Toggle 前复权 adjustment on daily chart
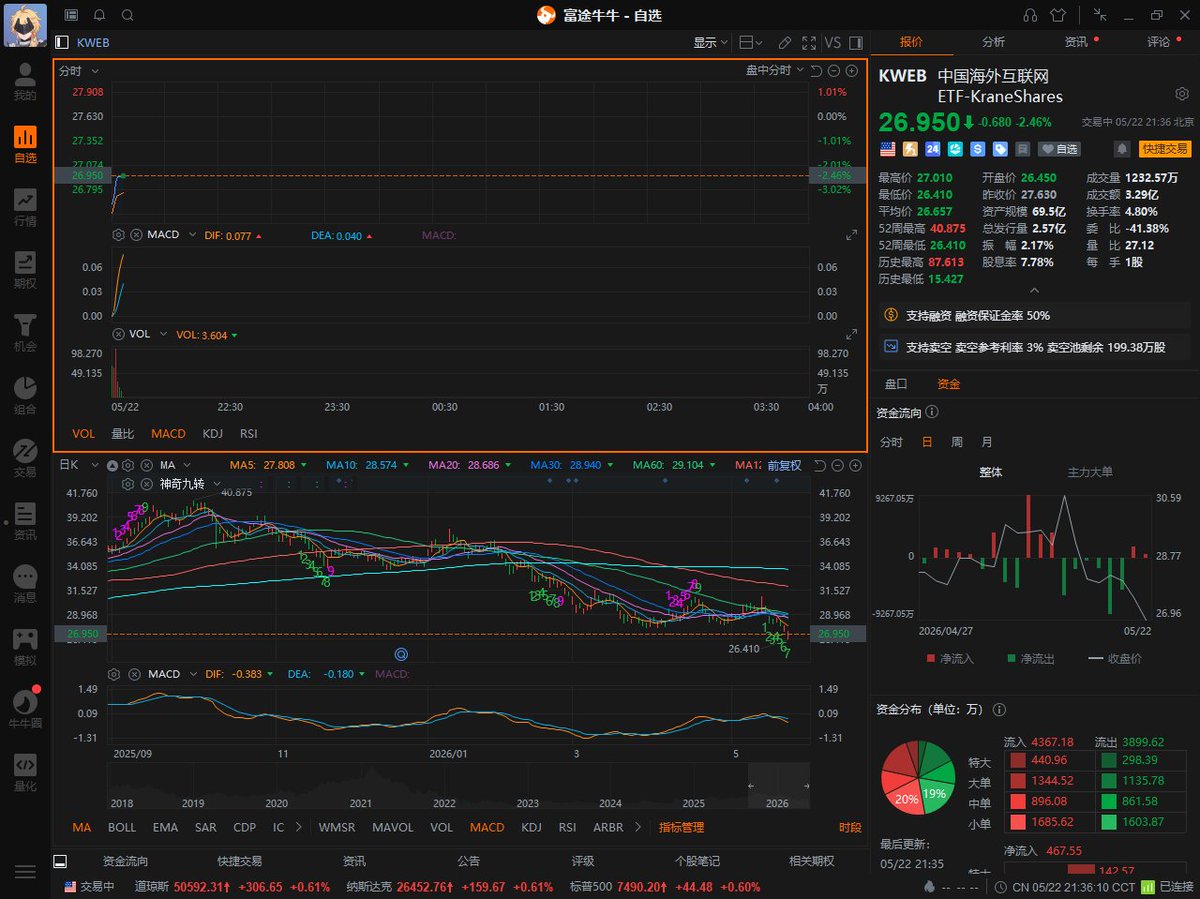 (784, 465)
